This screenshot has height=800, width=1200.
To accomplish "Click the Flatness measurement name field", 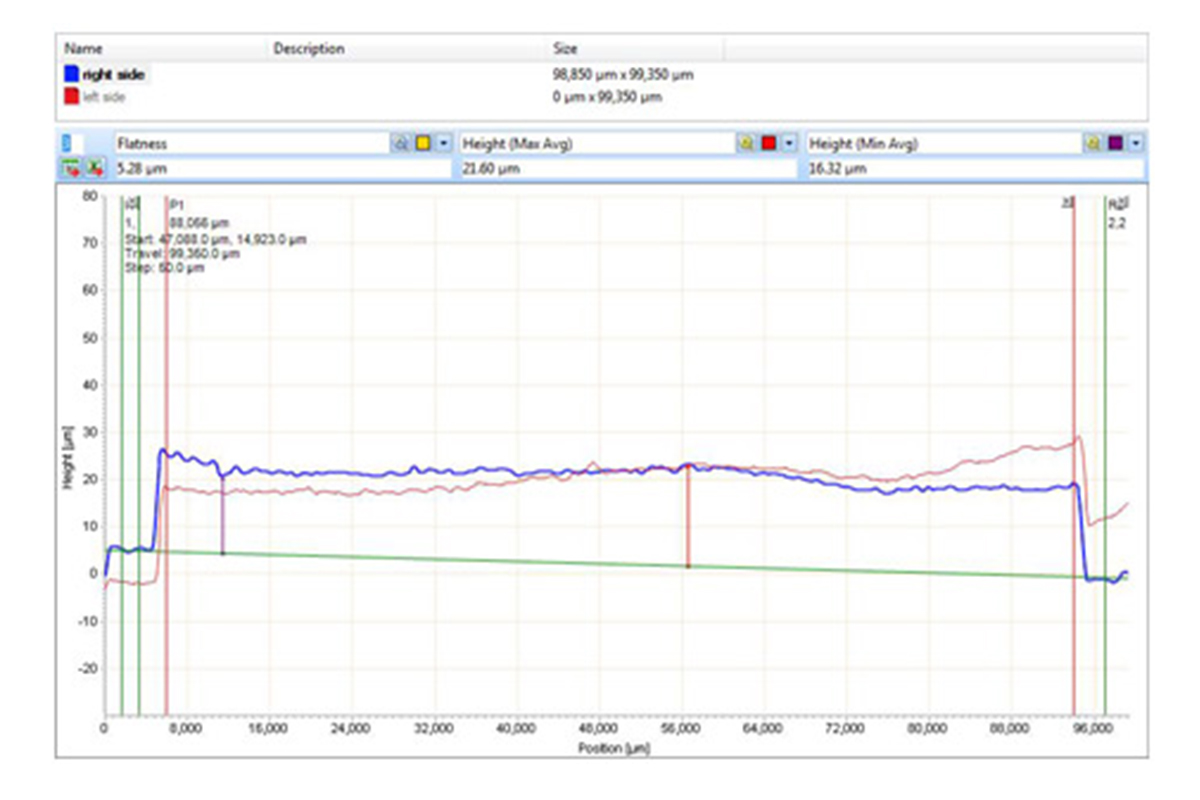I will click(x=250, y=144).
